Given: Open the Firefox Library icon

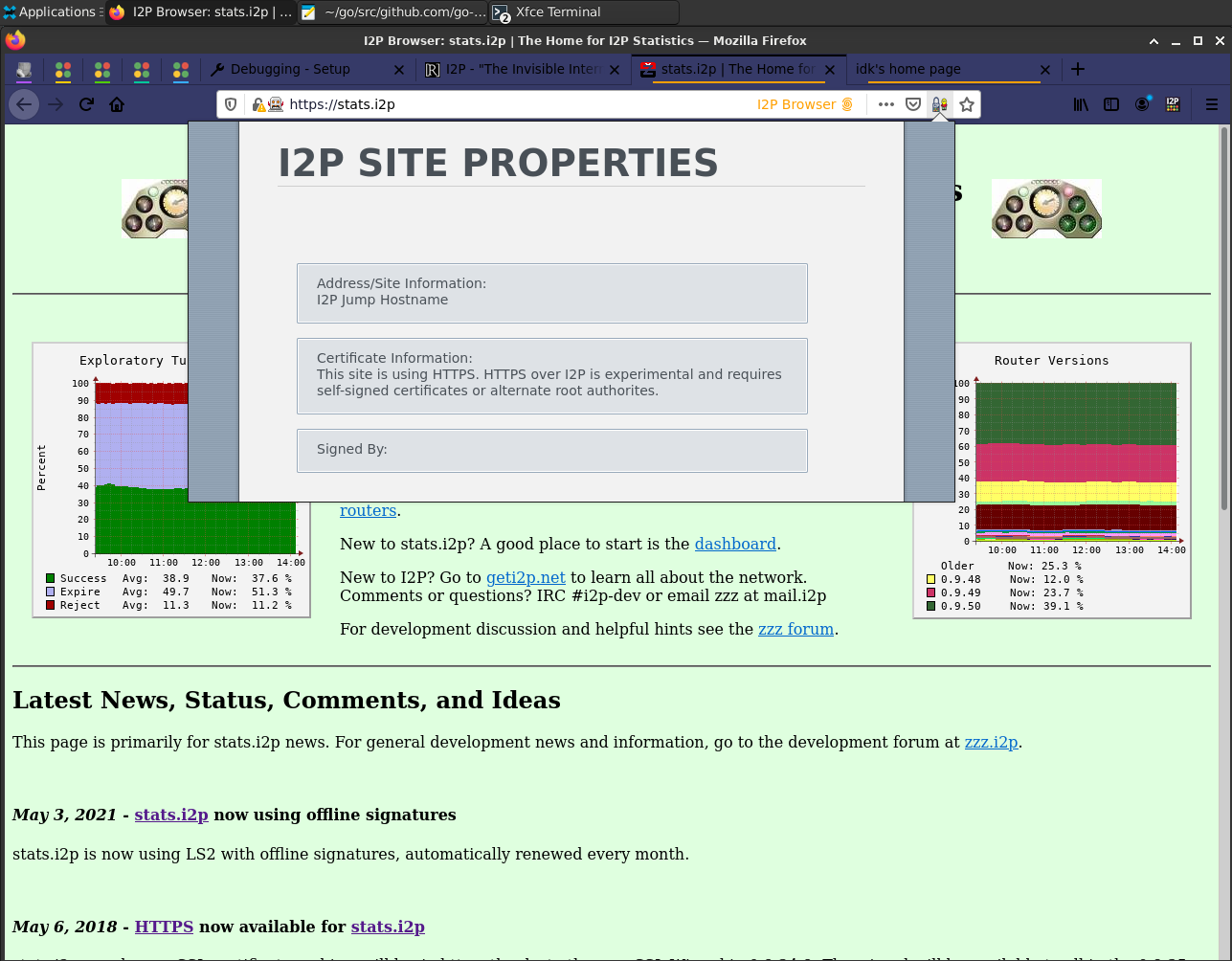Looking at the screenshot, I should (1080, 103).
